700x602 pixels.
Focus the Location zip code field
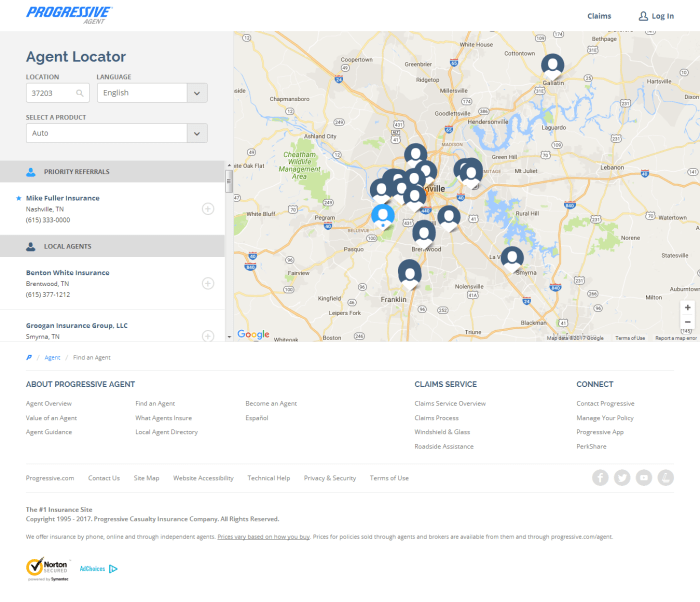coord(58,93)
